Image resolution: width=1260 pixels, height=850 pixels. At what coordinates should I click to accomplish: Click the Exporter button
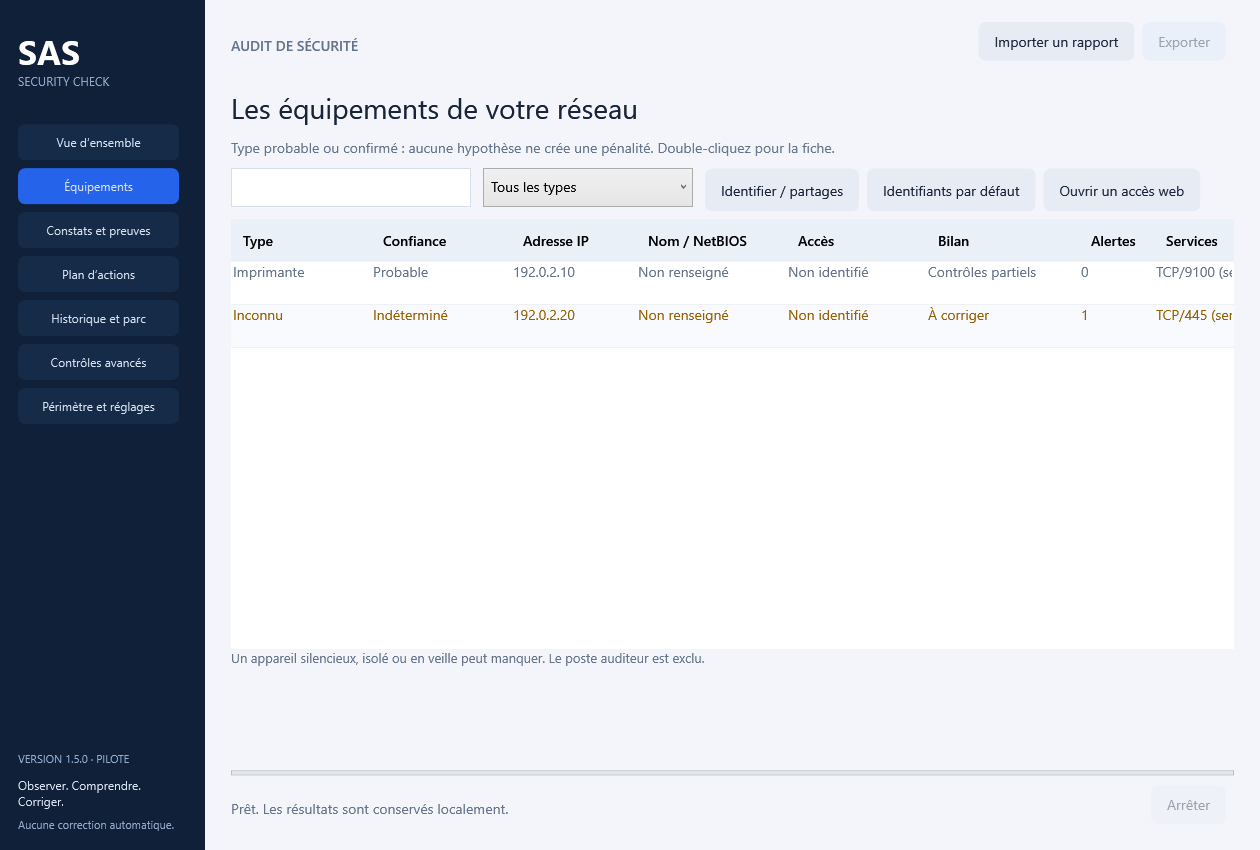(x=1184, y=42)
